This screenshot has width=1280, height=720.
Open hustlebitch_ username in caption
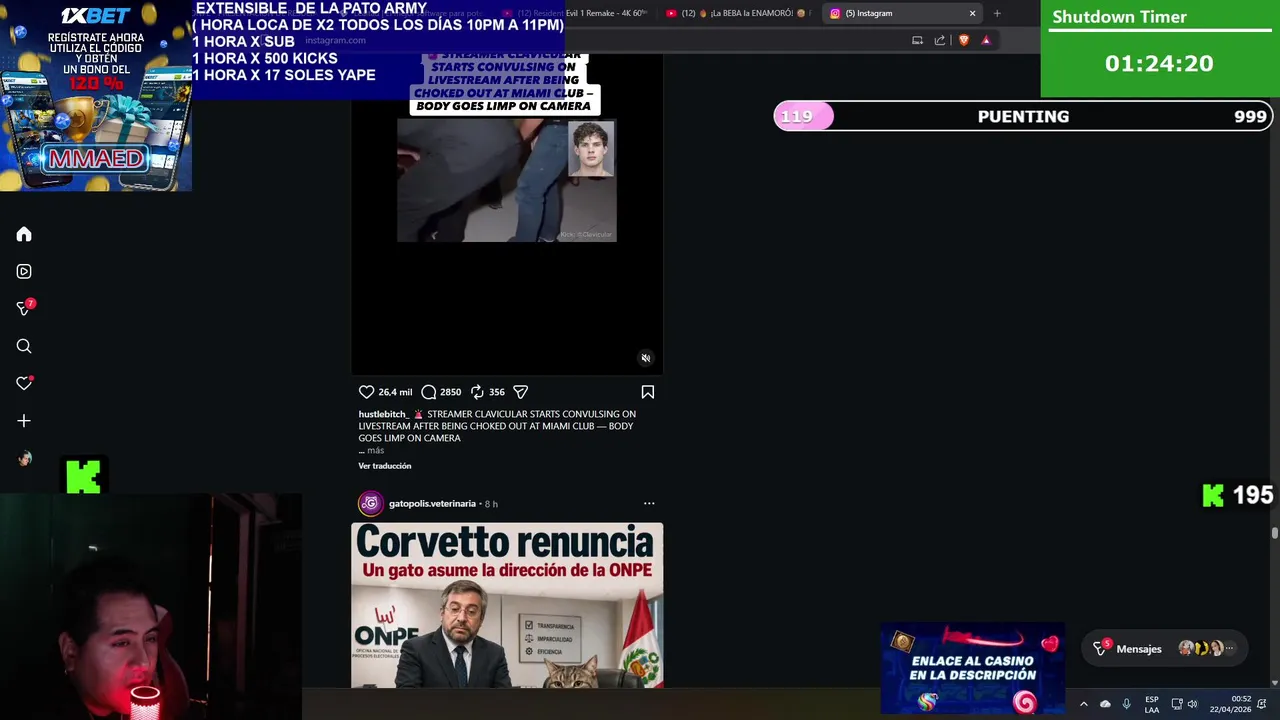383,414
